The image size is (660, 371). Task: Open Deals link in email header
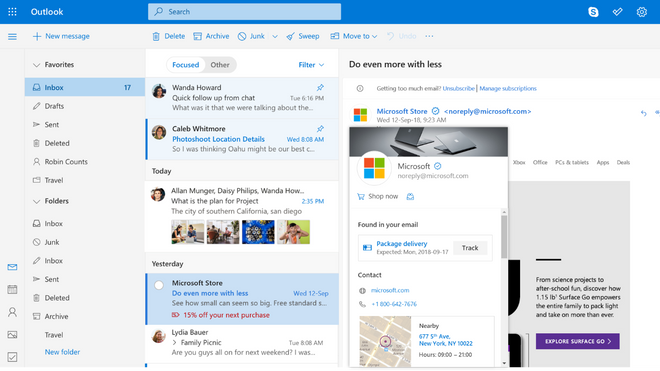coord(623,163)
